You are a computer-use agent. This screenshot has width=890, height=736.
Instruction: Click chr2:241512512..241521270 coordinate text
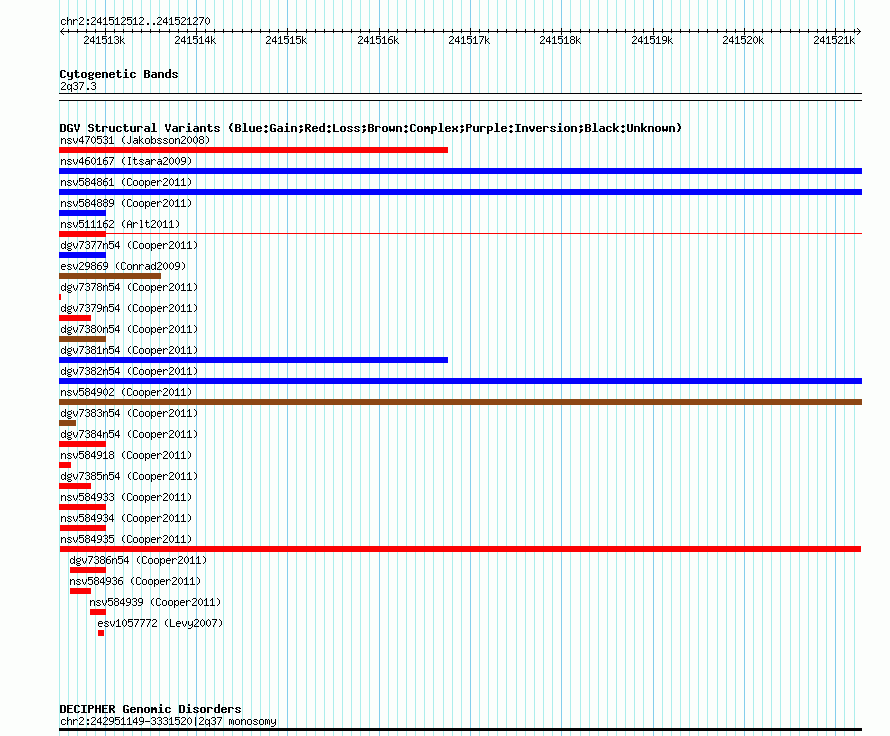135,21
